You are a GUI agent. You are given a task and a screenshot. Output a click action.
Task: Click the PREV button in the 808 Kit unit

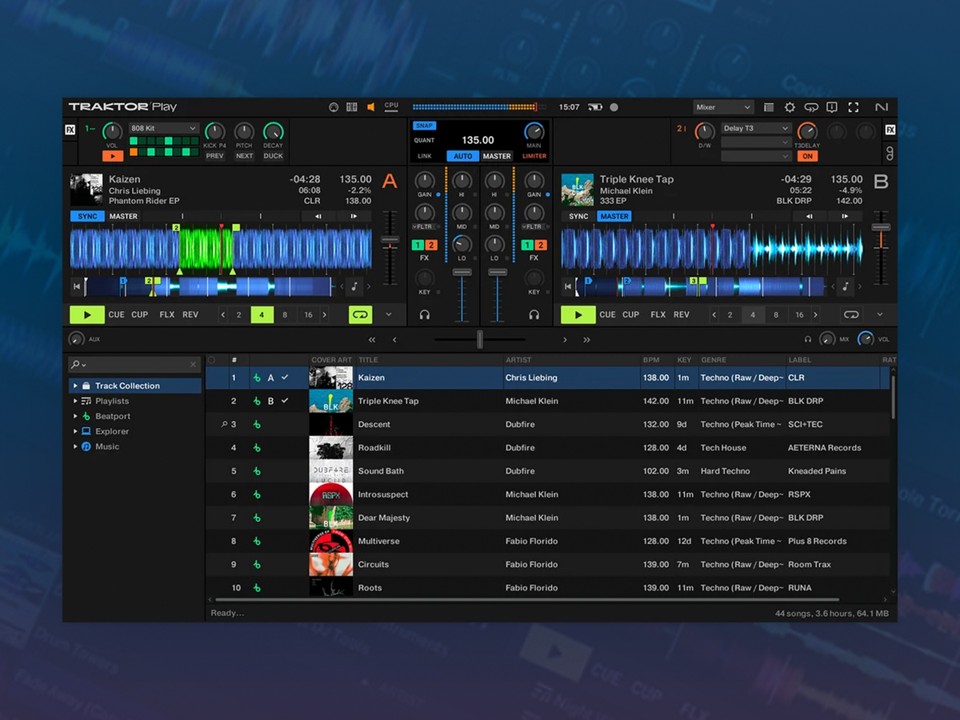coord(214,156)
